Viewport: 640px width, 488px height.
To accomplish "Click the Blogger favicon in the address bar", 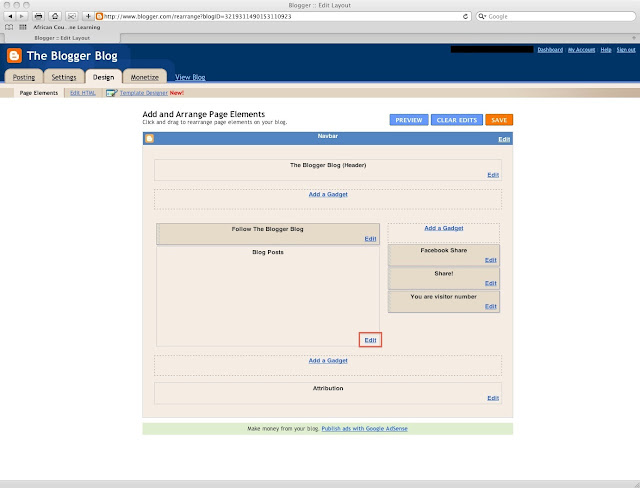I will pos(99,16).
